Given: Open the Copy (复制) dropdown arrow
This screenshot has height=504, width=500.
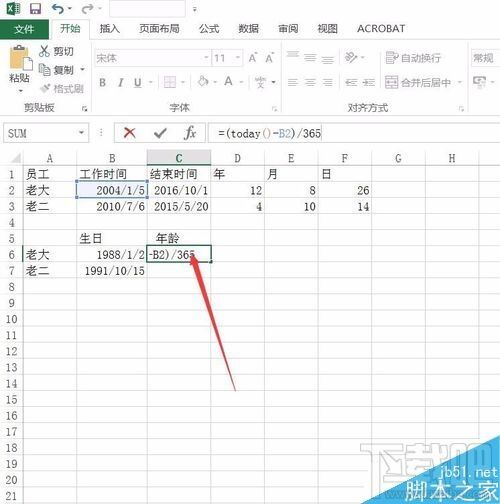Looking at the screenshot, I should click(x=82, y=70).
